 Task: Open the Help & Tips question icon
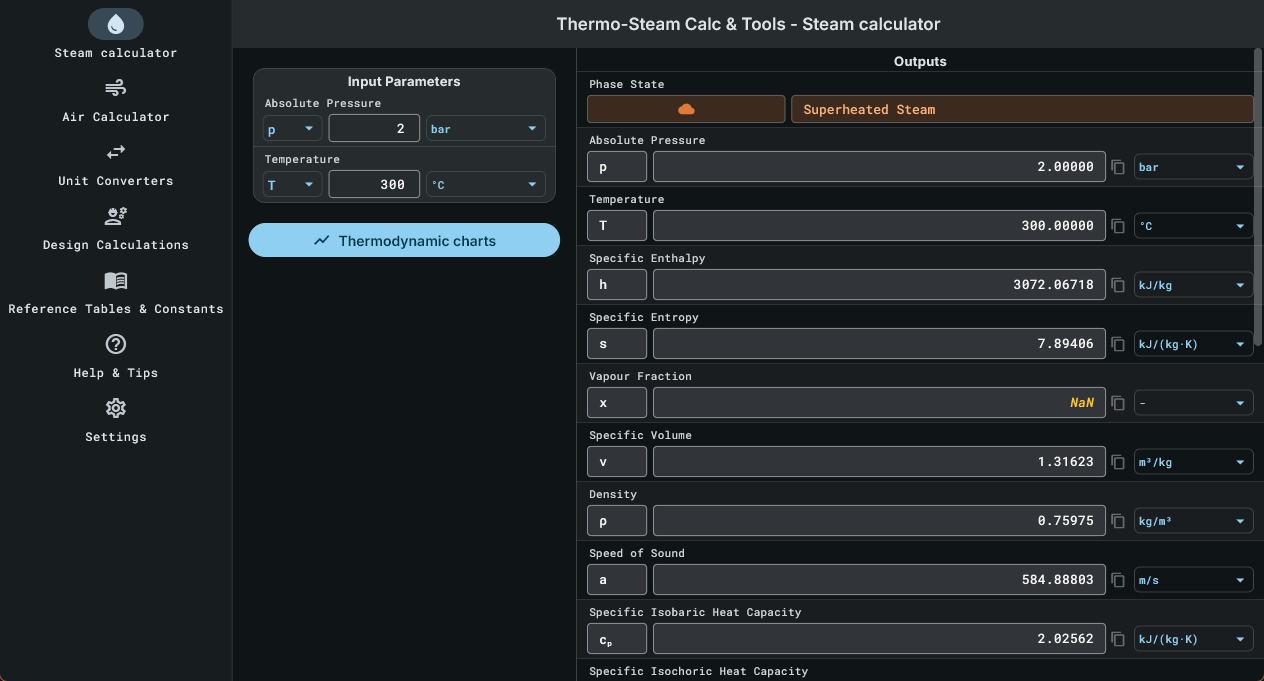tap(116, 344)
